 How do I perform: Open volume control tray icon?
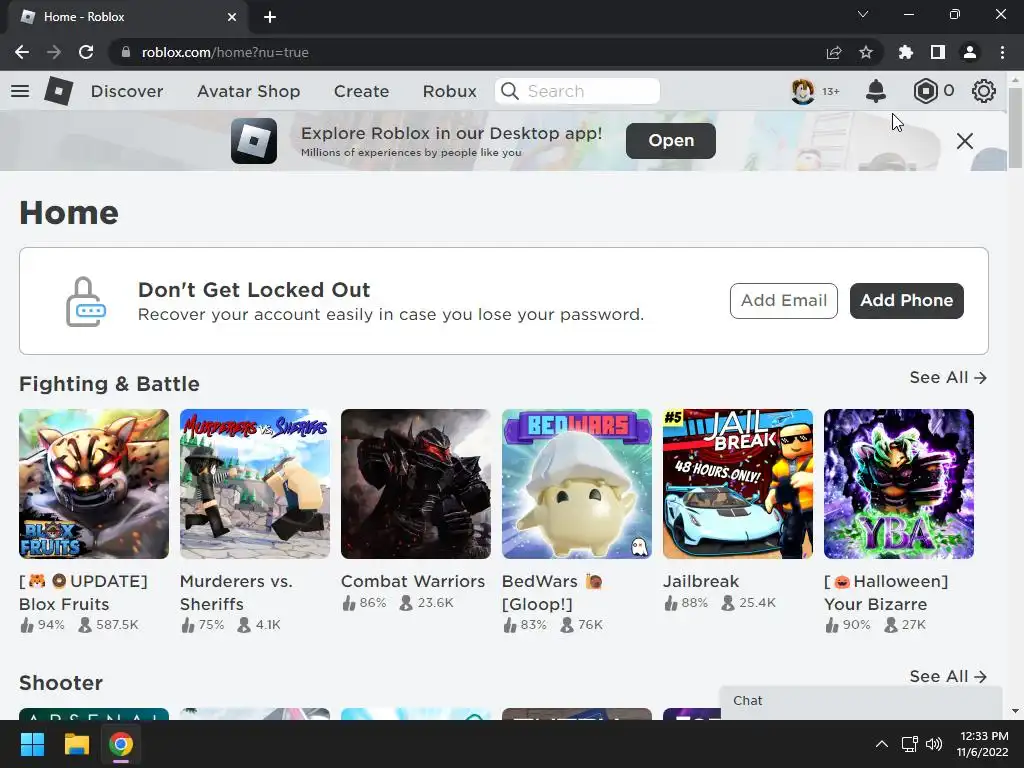934,744
